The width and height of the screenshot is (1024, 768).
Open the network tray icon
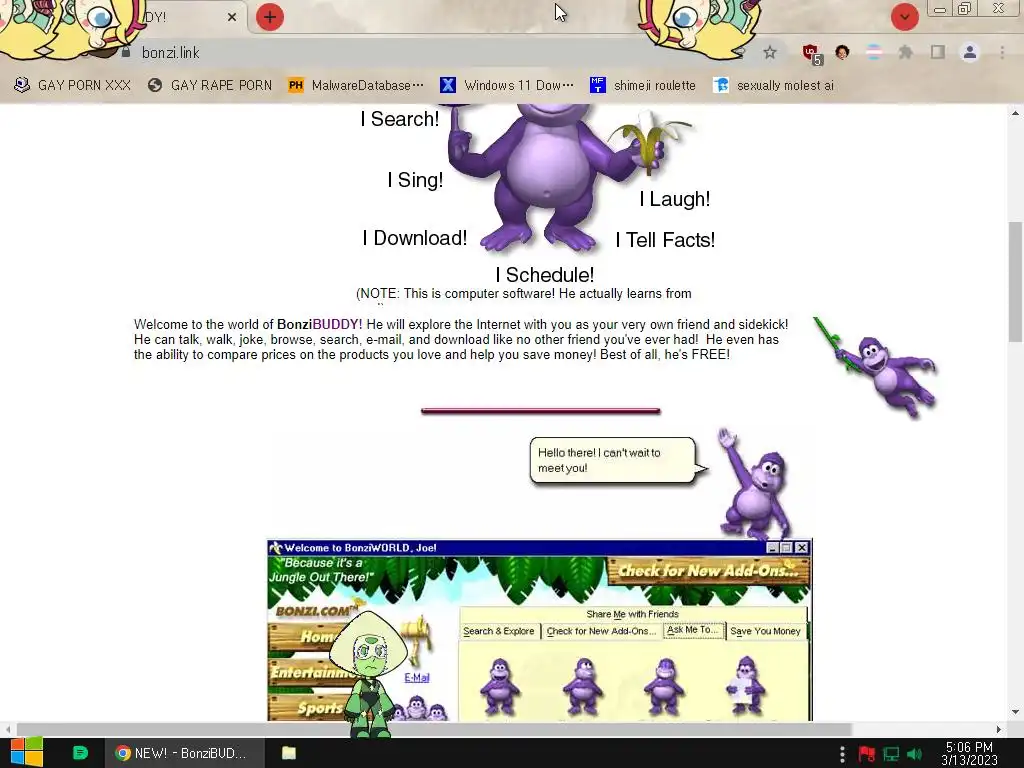(891, 754)
